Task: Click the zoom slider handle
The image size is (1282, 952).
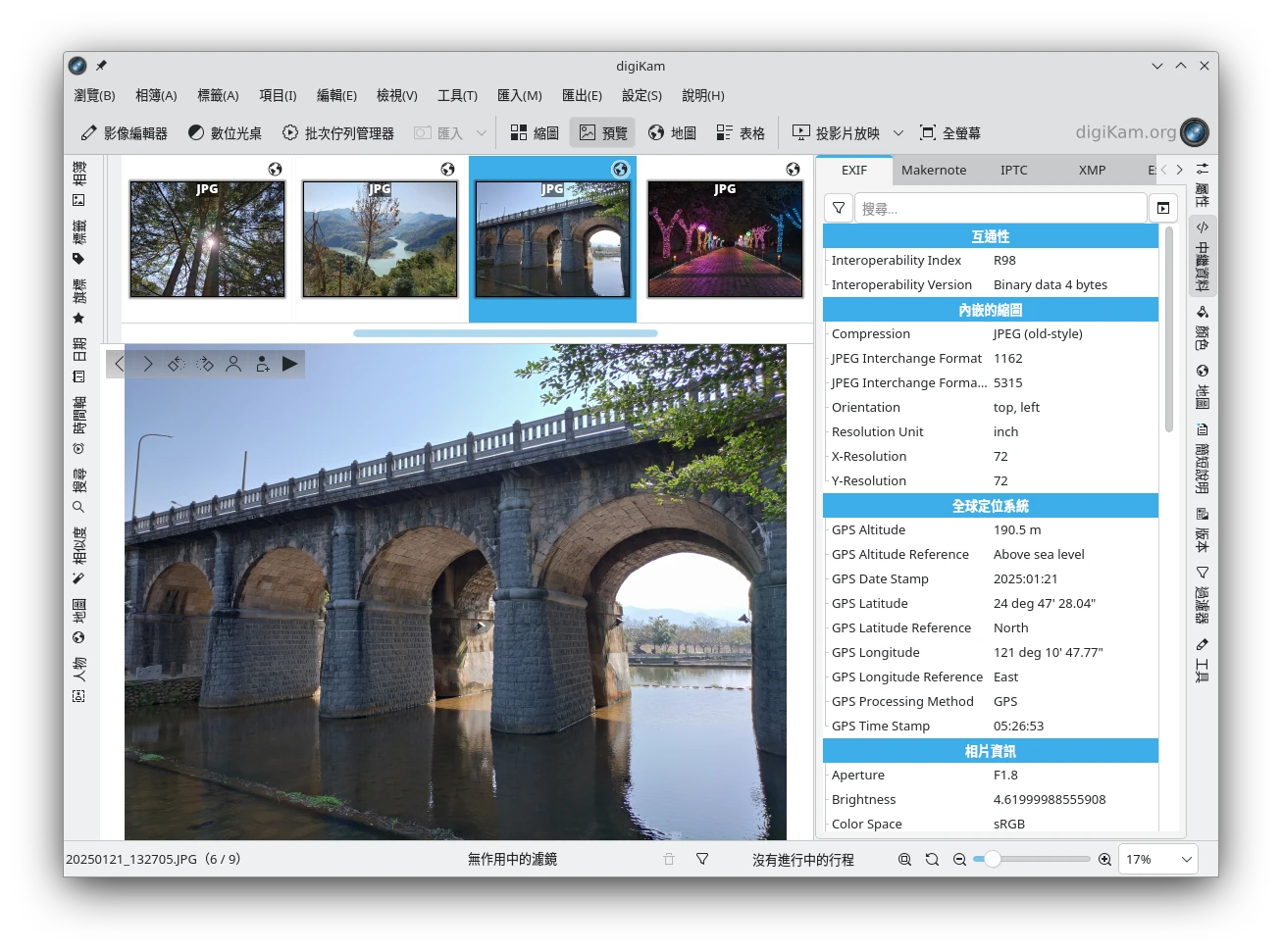Action: (993, 860)
